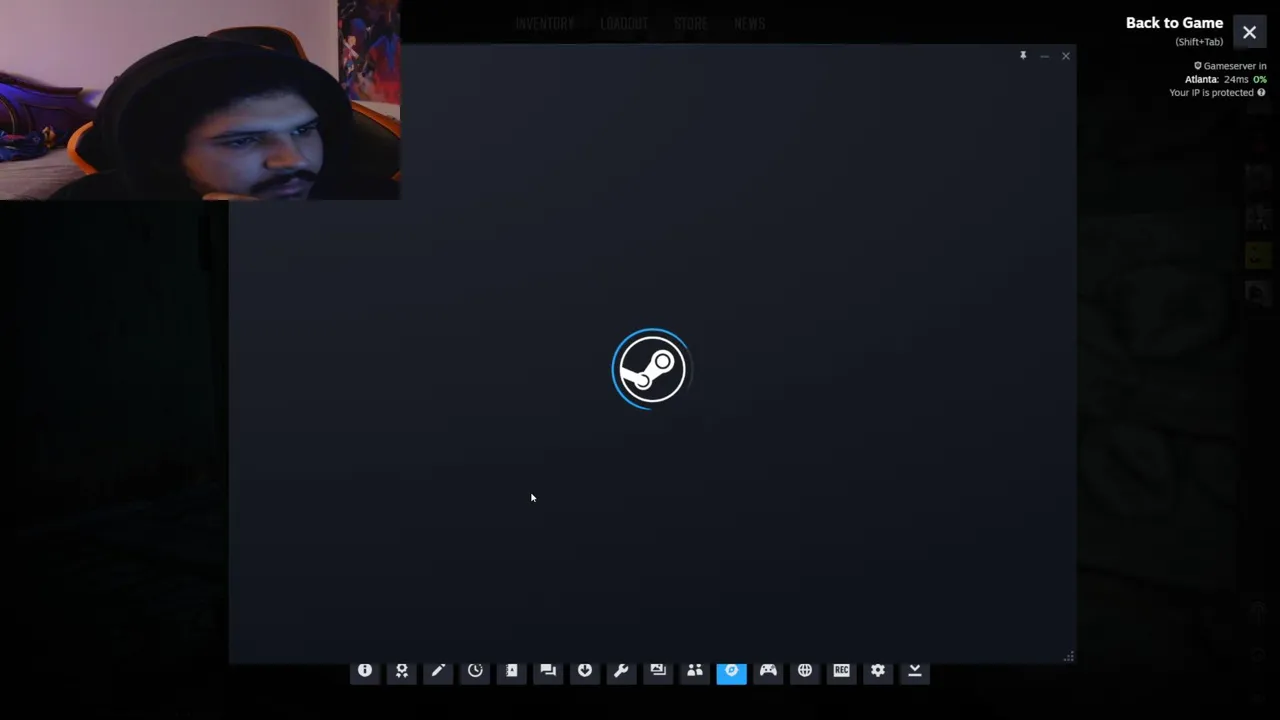The image size is (1280, 720).
Task: Open the dimmed INVENTORY menu tab
Action: 545,23
